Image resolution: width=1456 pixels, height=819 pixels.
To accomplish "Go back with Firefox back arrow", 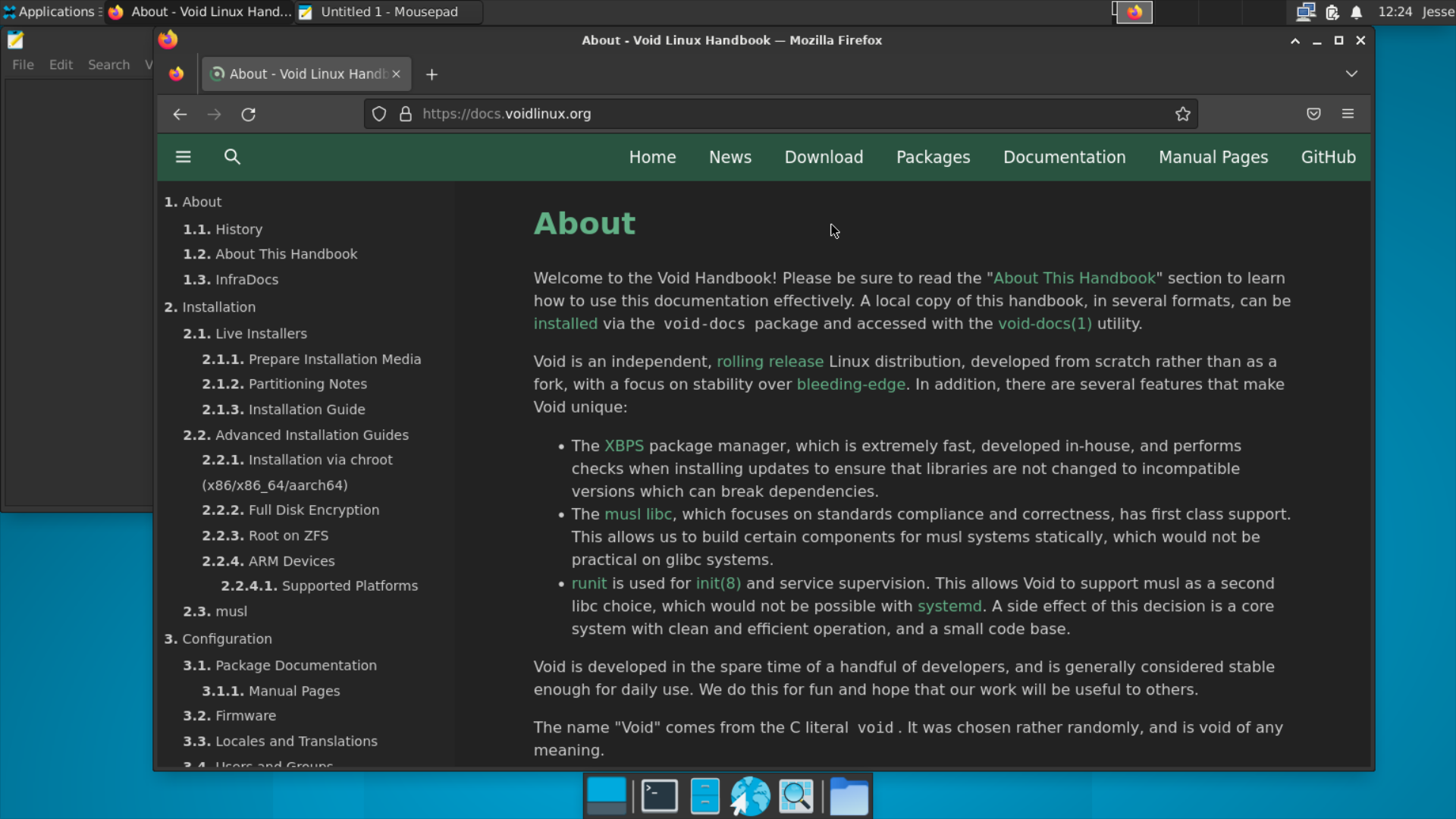I will (180, 114).
